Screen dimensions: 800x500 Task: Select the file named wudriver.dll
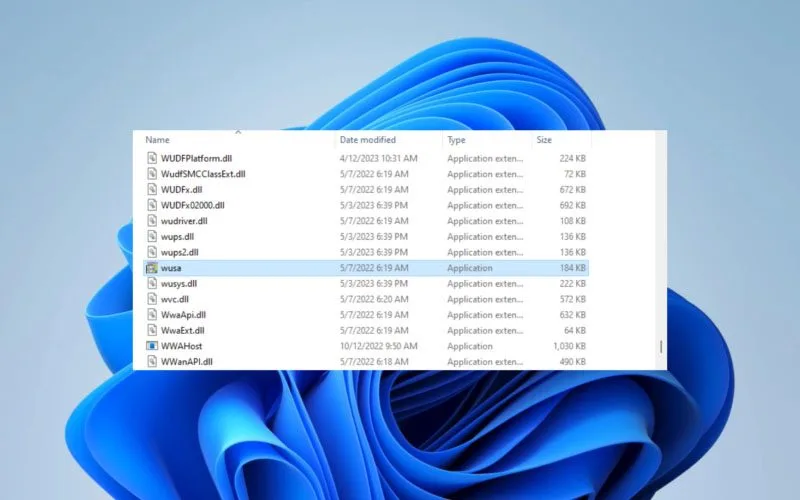184,221
